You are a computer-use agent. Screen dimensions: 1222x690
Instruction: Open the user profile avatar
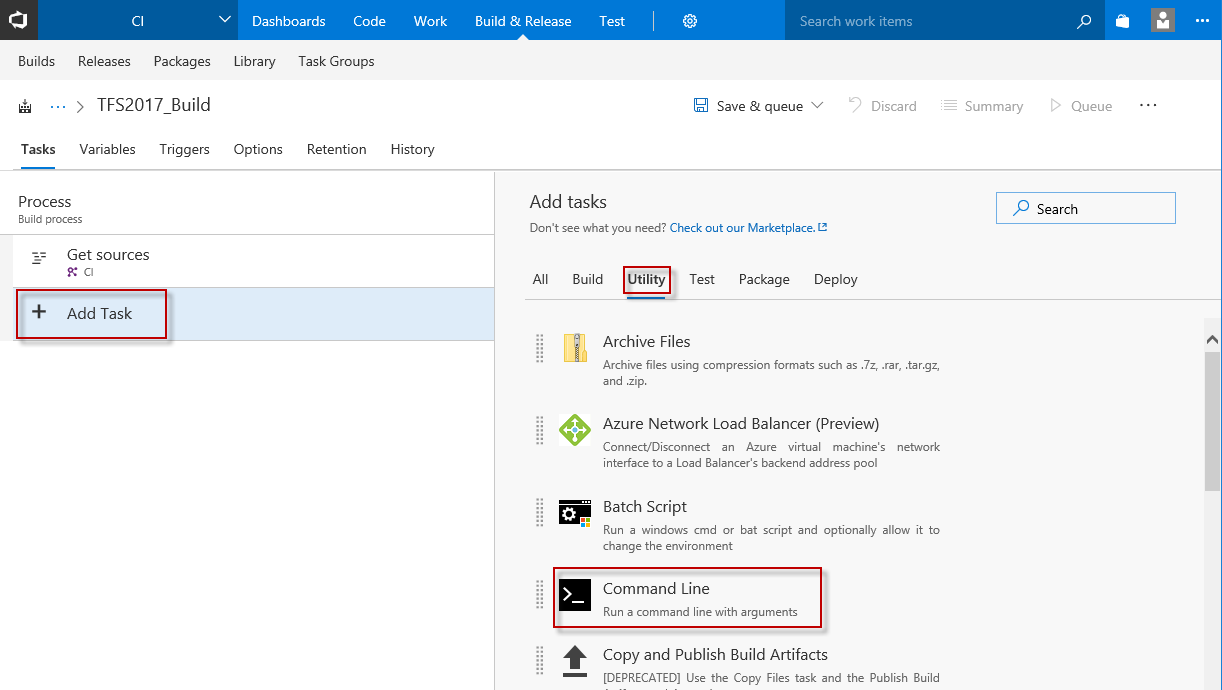tap(1162, 20)
